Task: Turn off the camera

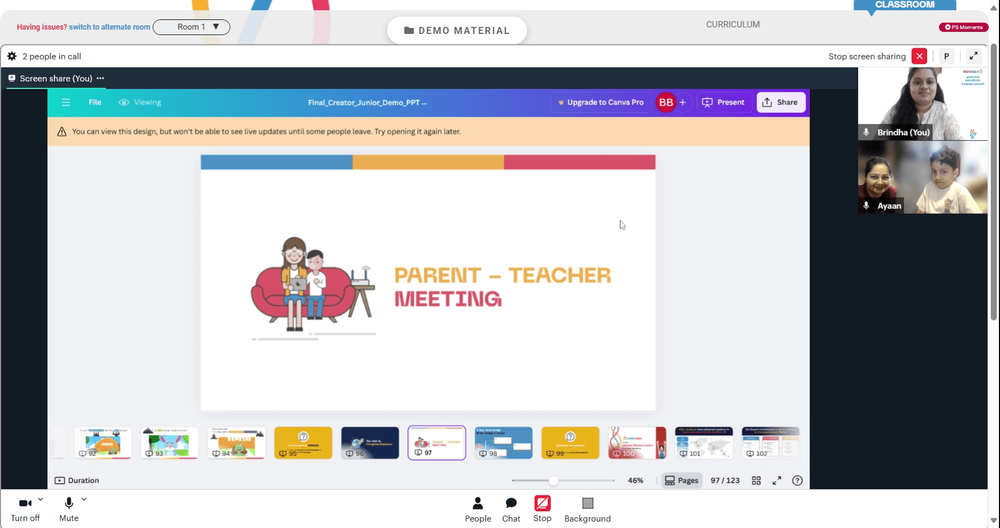Action: pos(25,510)
